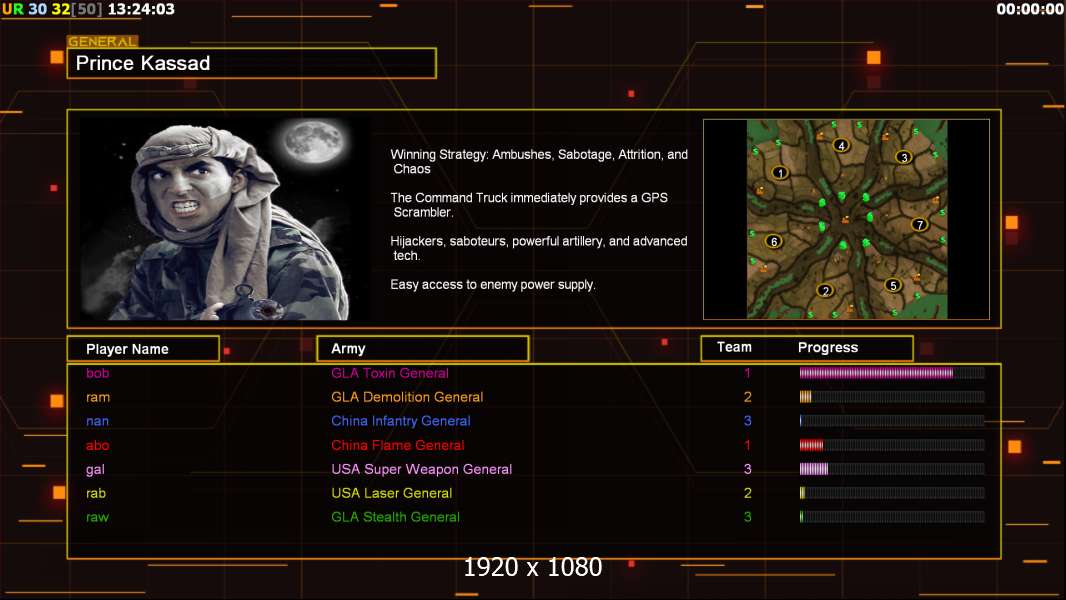
Task: Click rab's loading progress bar
Action: (892, 493)
